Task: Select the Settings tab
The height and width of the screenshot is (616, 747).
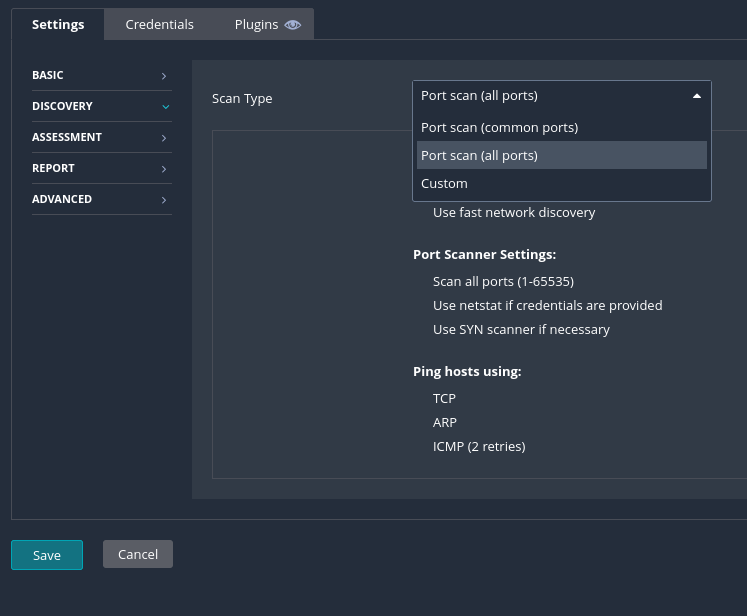Action: pos(58,24)
